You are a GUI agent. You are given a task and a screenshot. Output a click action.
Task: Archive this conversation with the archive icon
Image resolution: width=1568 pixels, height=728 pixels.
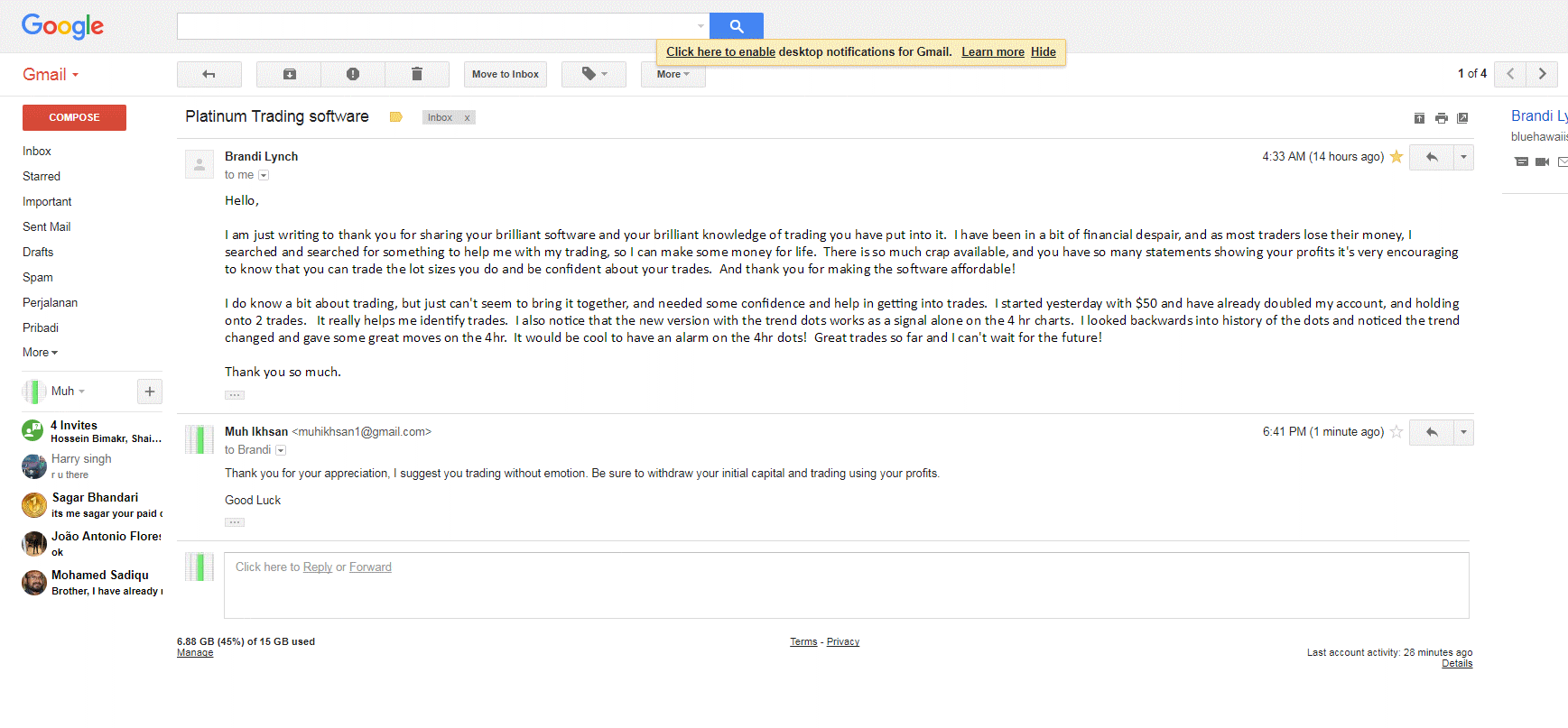pos(289,74)
